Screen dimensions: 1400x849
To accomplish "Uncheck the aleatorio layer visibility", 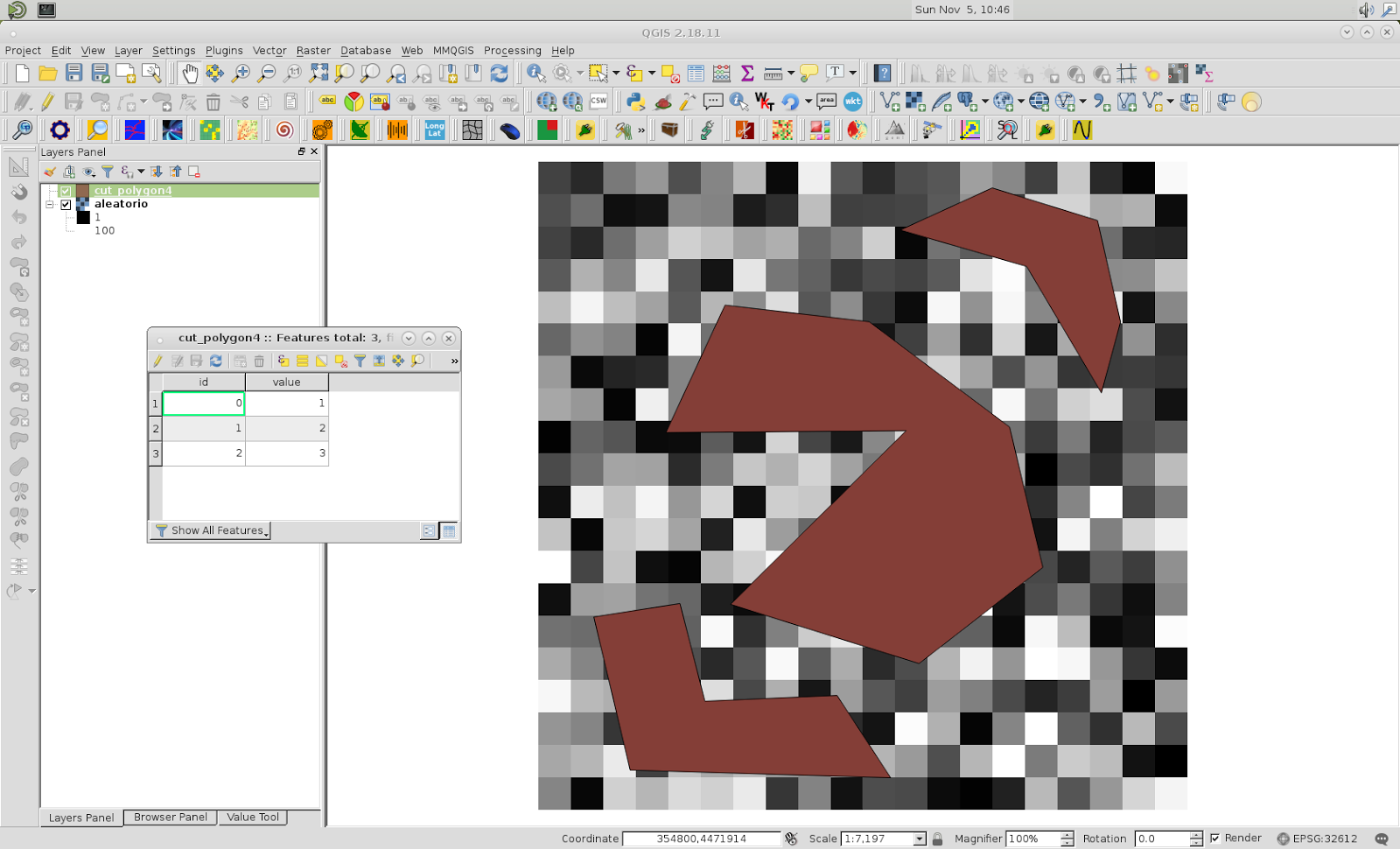I will [66, 204].
